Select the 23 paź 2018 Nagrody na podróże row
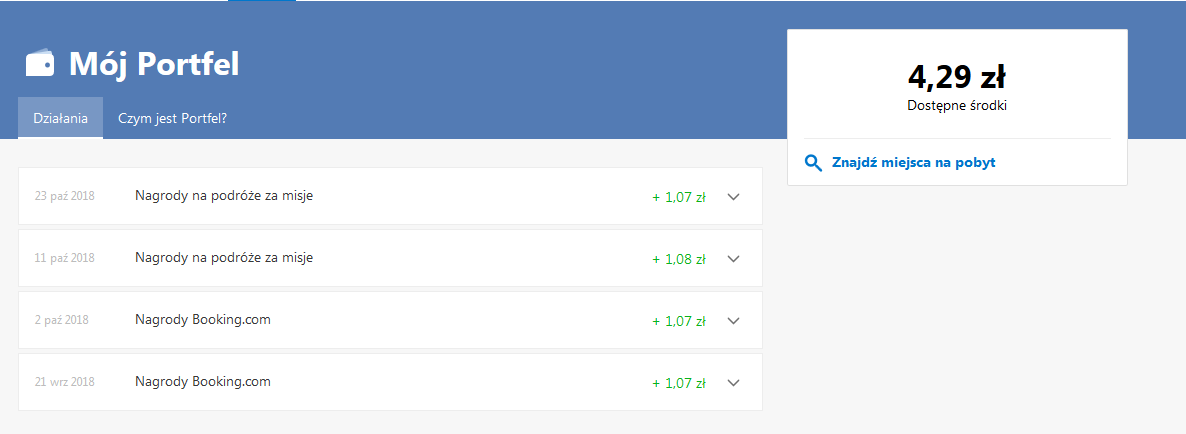Screen dimensions: 1186x434 point(390,197)
